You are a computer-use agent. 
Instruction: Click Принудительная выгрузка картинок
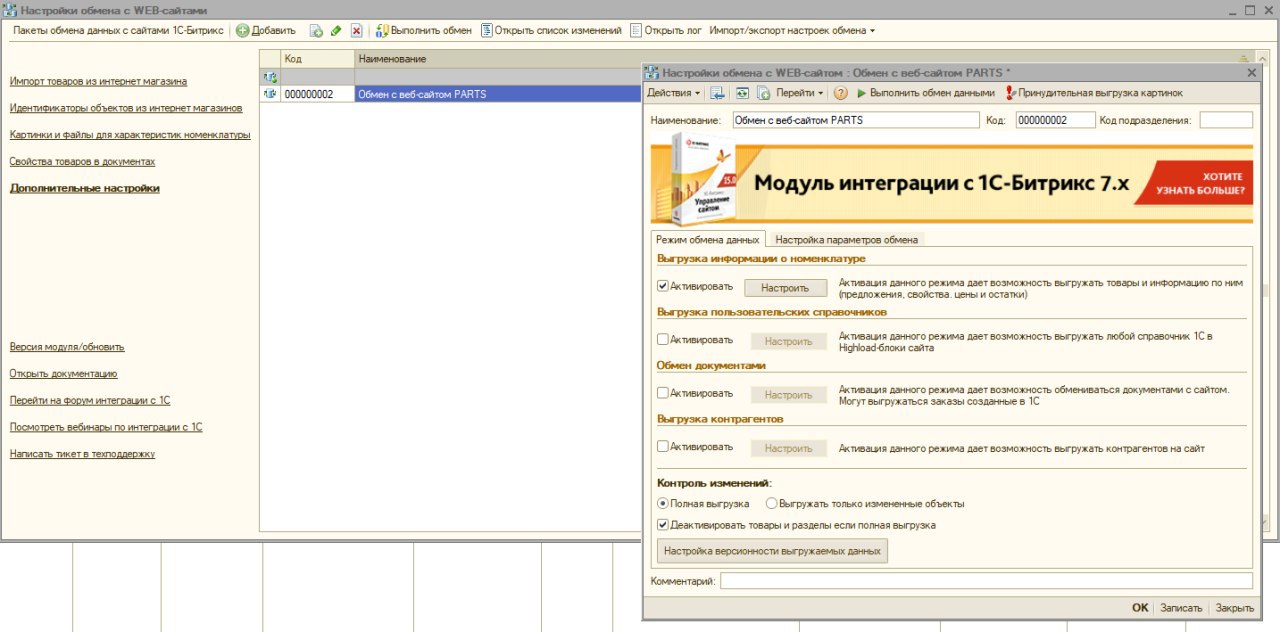point(1094,93)
